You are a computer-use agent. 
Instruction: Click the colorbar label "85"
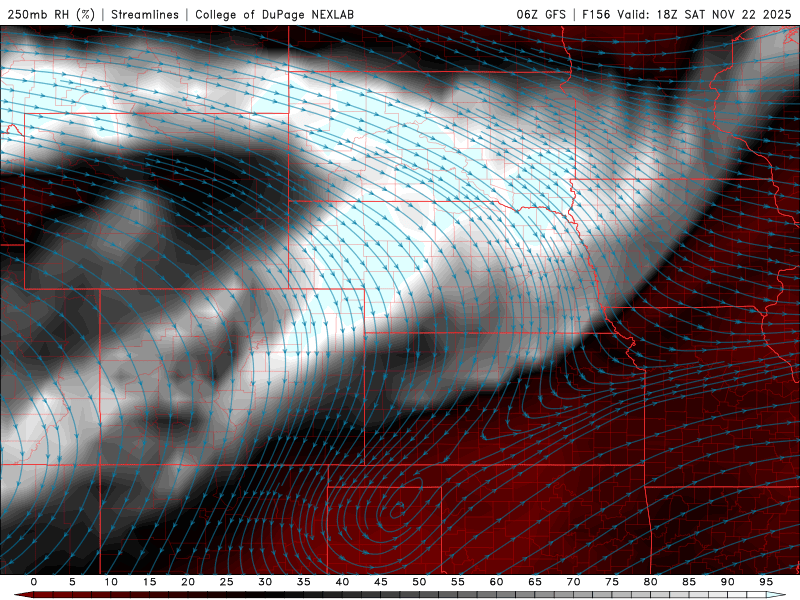689,582
